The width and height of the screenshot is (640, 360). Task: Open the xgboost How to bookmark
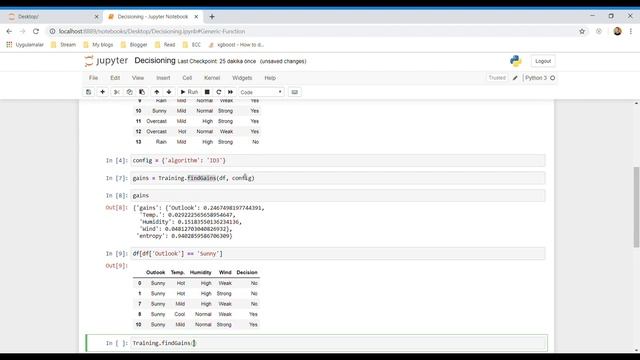click(x=236, y=45)
